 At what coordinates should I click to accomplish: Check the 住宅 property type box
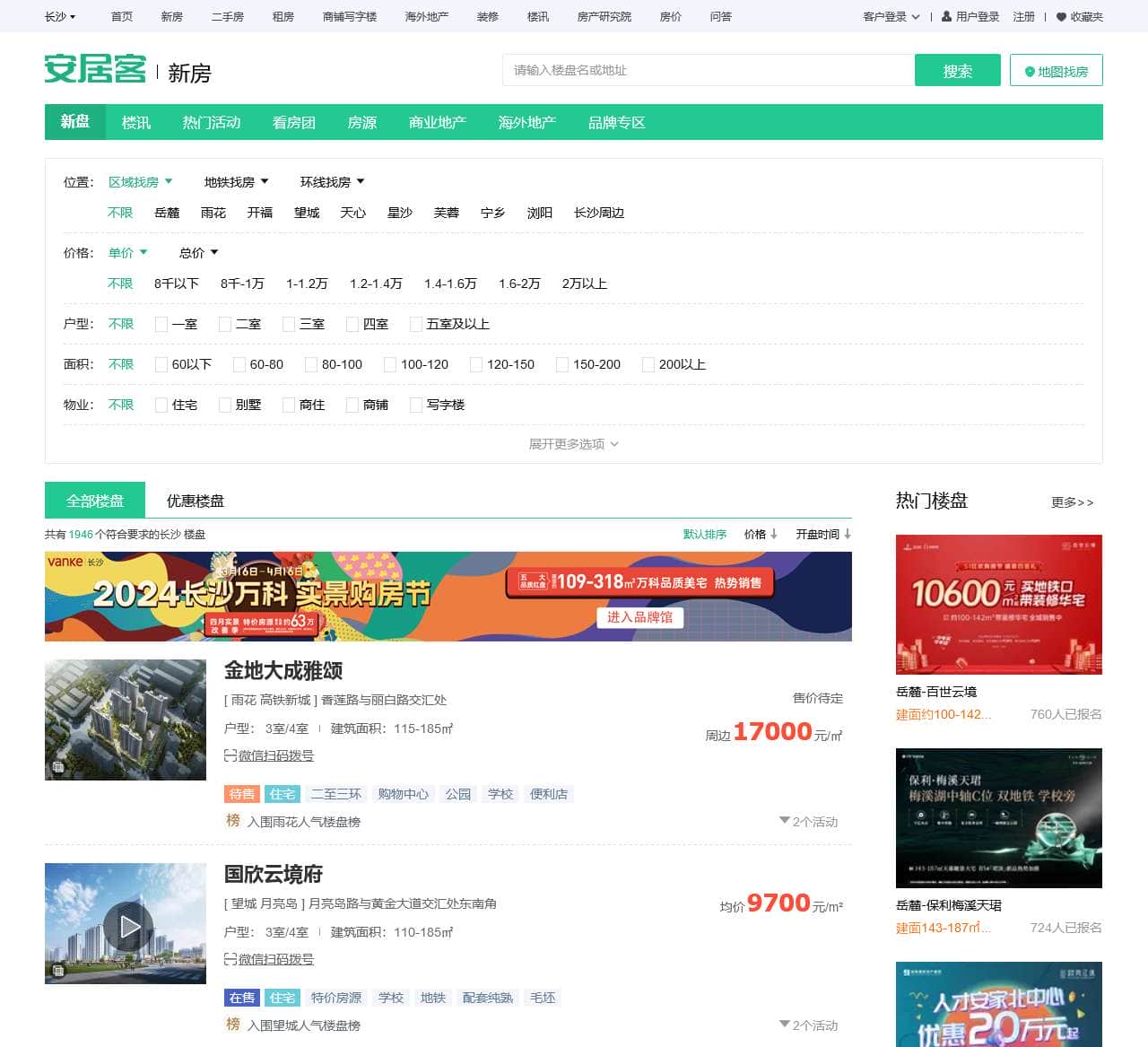pos(161,405)
